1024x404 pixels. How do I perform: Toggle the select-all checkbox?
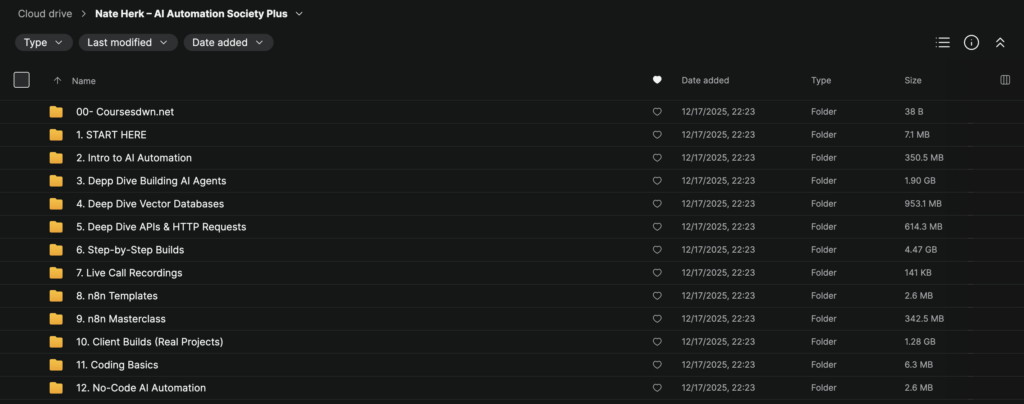[21, 80]
